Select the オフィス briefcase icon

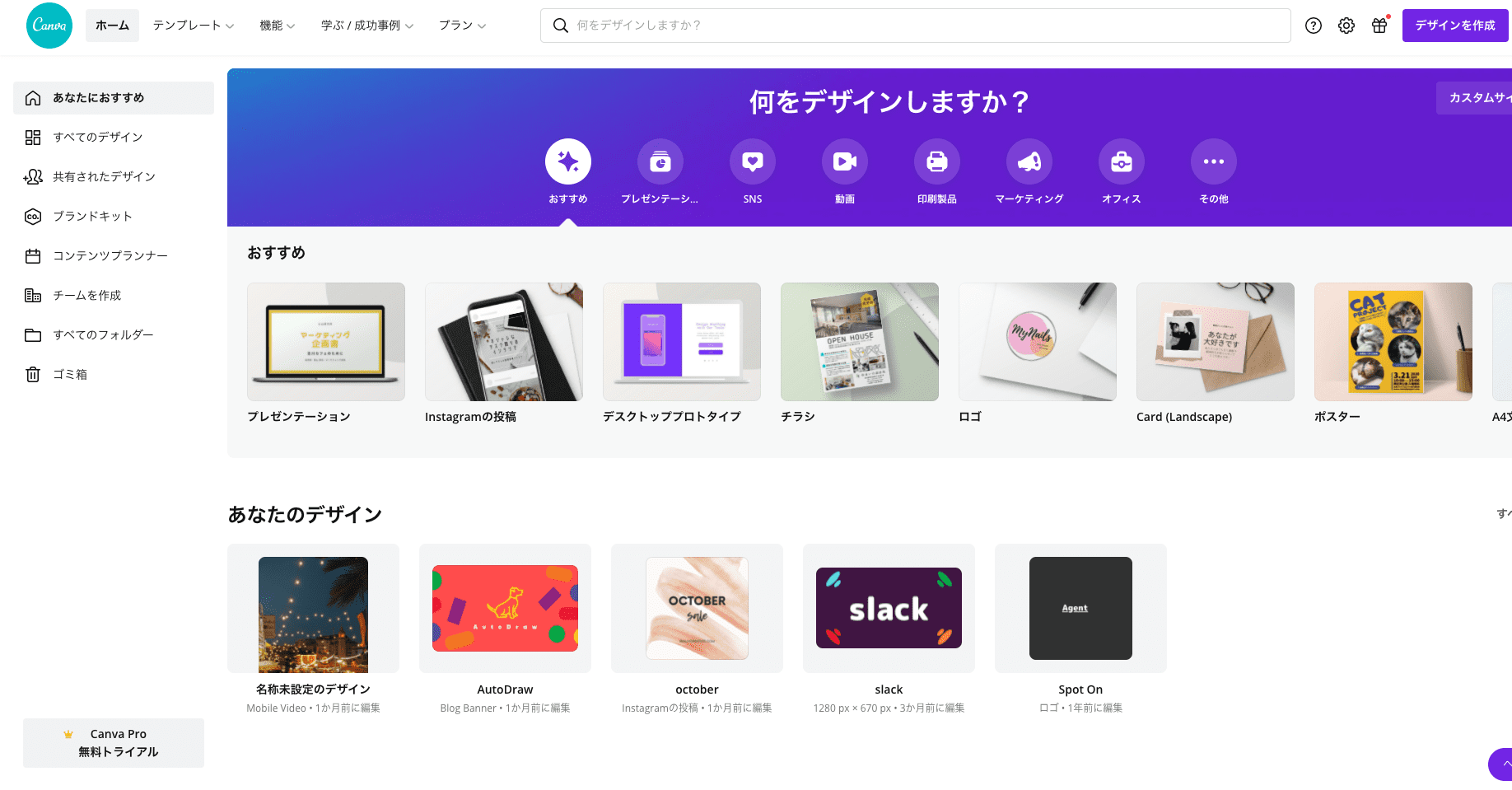tap(1122, 161)
